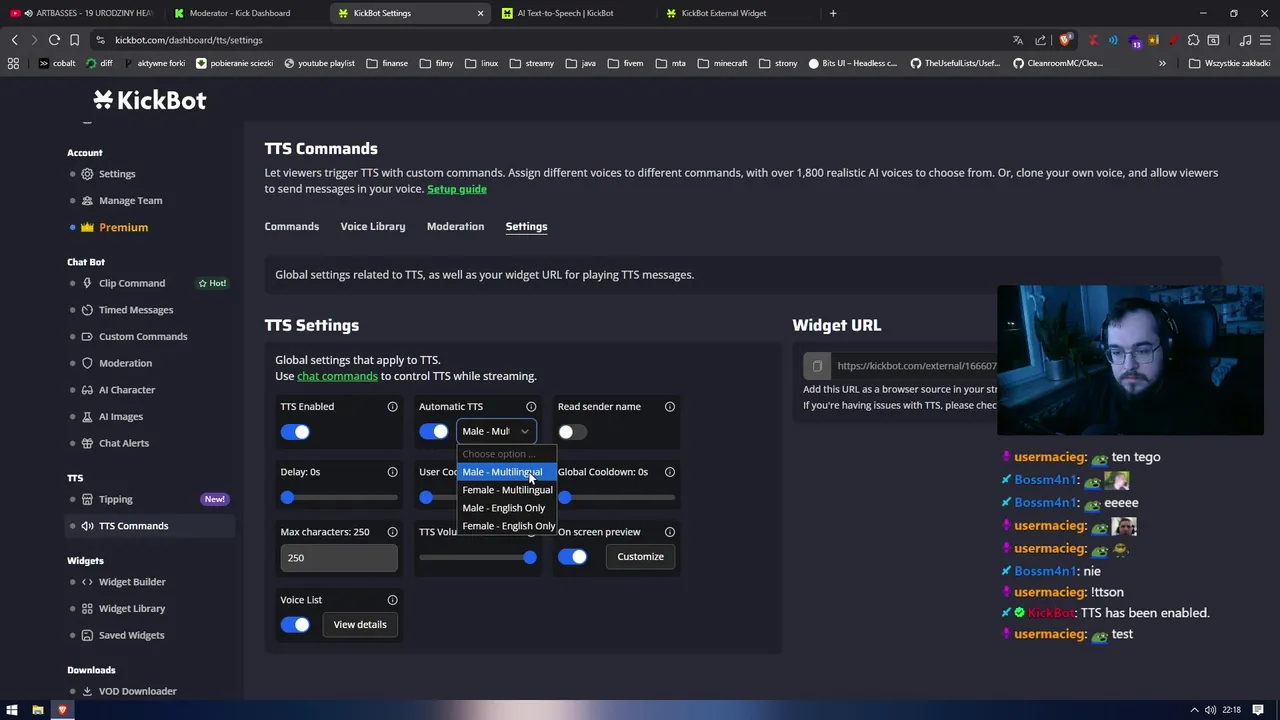Show info for Global Cooldown
This screenshot has height=720, width=1280.
pyautogui.click(x=670, y=472)
